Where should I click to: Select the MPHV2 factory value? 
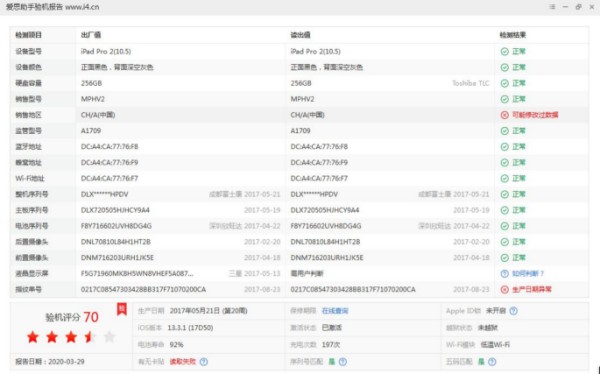click(x=93, y=99)
